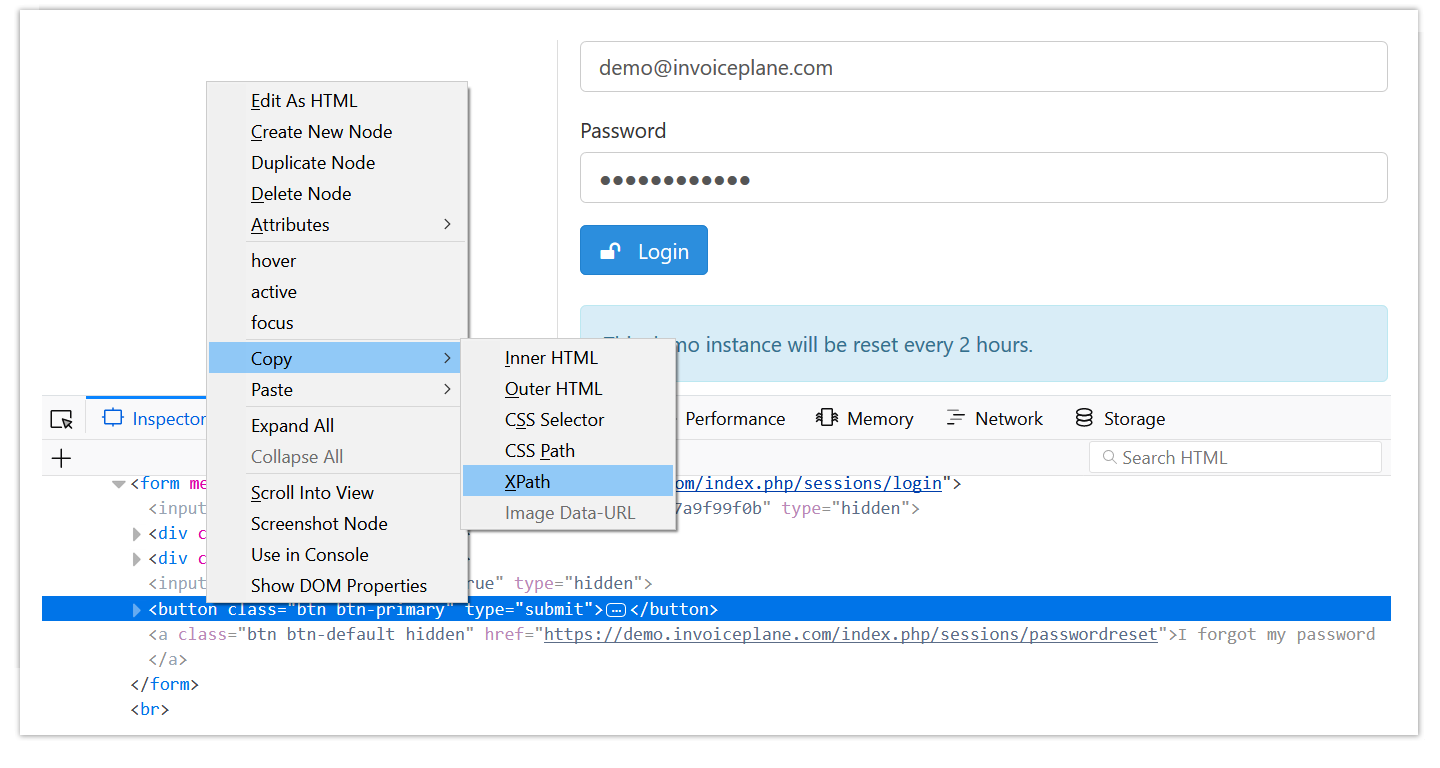Select Show DOM Properties
The width and height of the screenshot is (1440, 768).
click(x=337, y=585)
